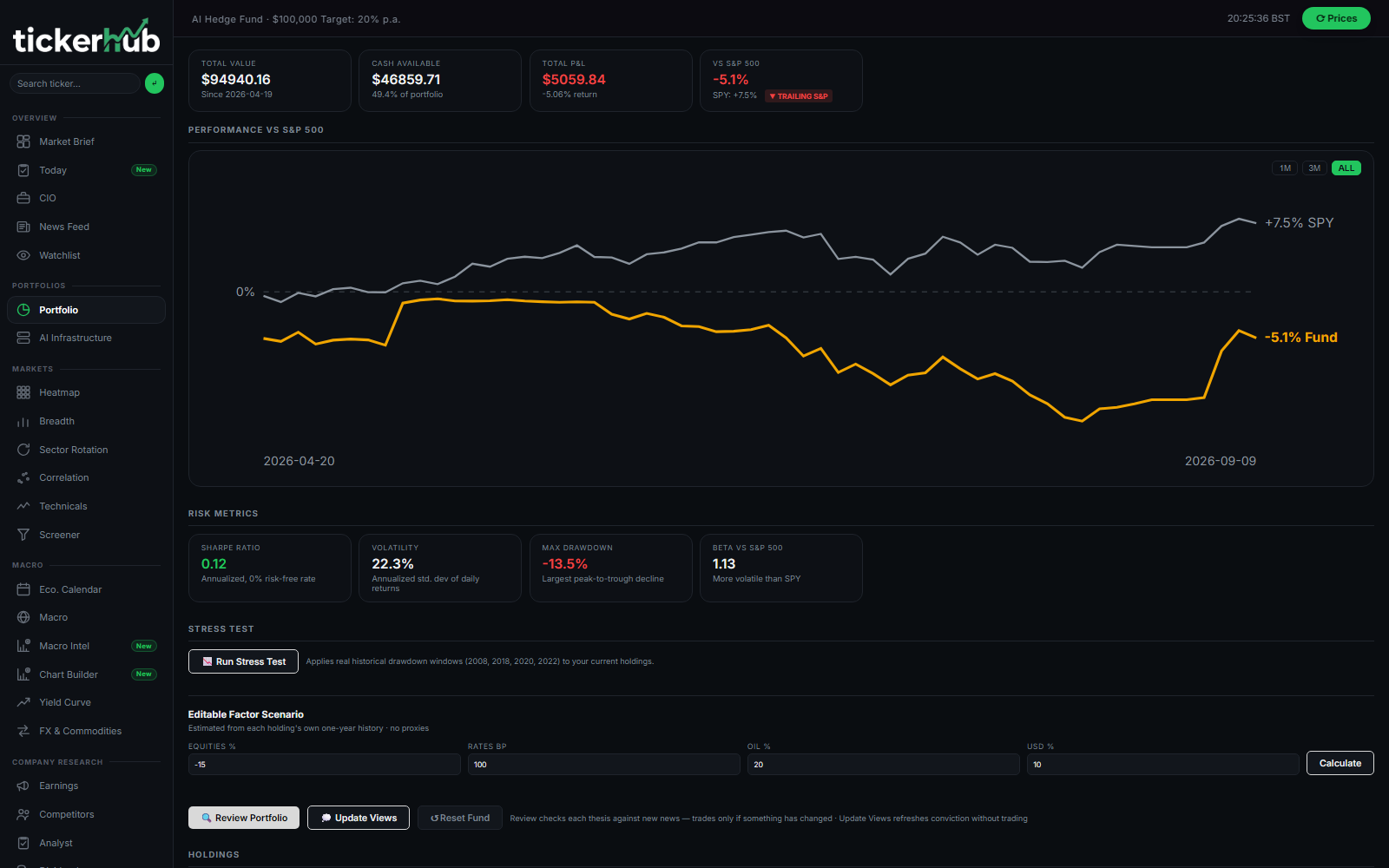Image resolution: width=1389 pixels, height=868 pixels.
Task: Edit the Equities % input
Action: tap(325, 765)
